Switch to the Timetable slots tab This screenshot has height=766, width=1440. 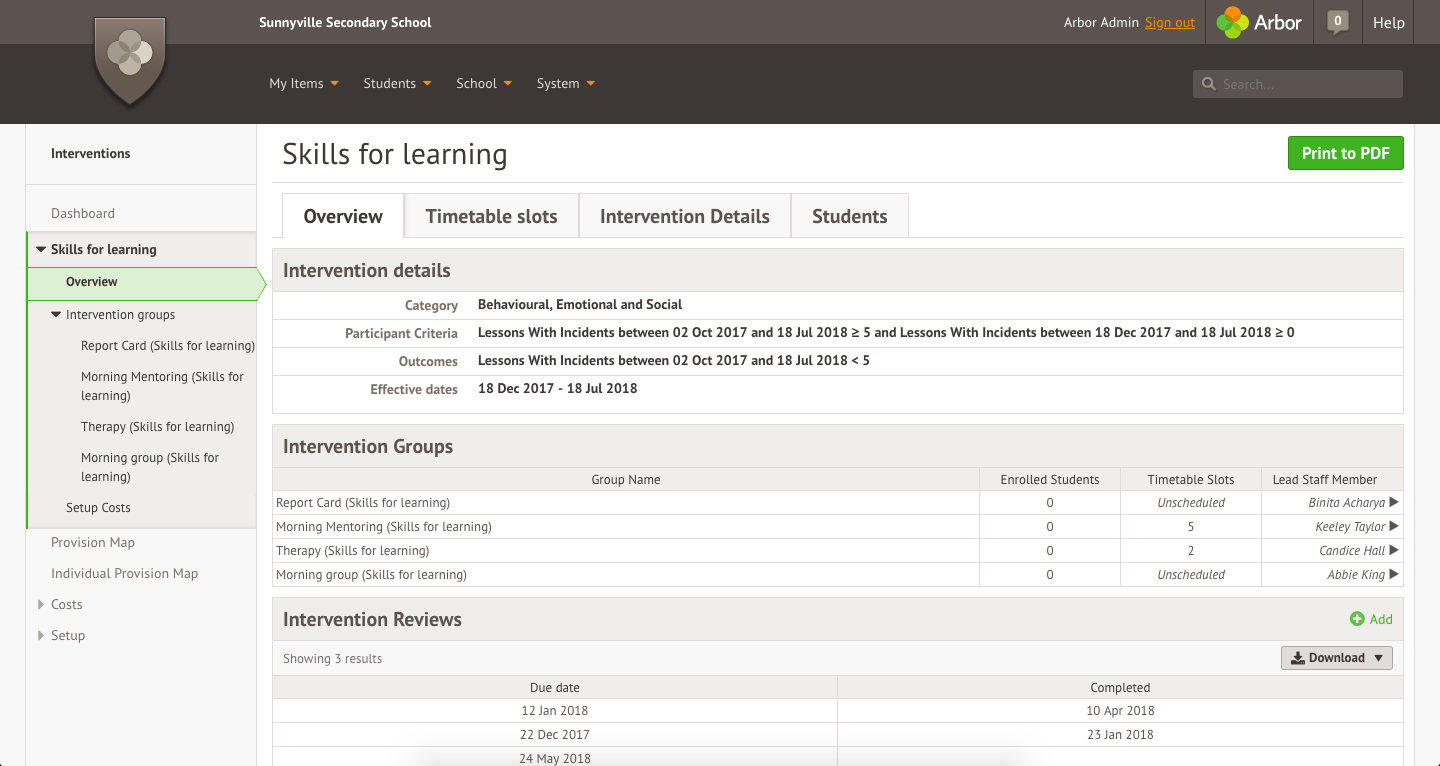[x=491, y=217]
